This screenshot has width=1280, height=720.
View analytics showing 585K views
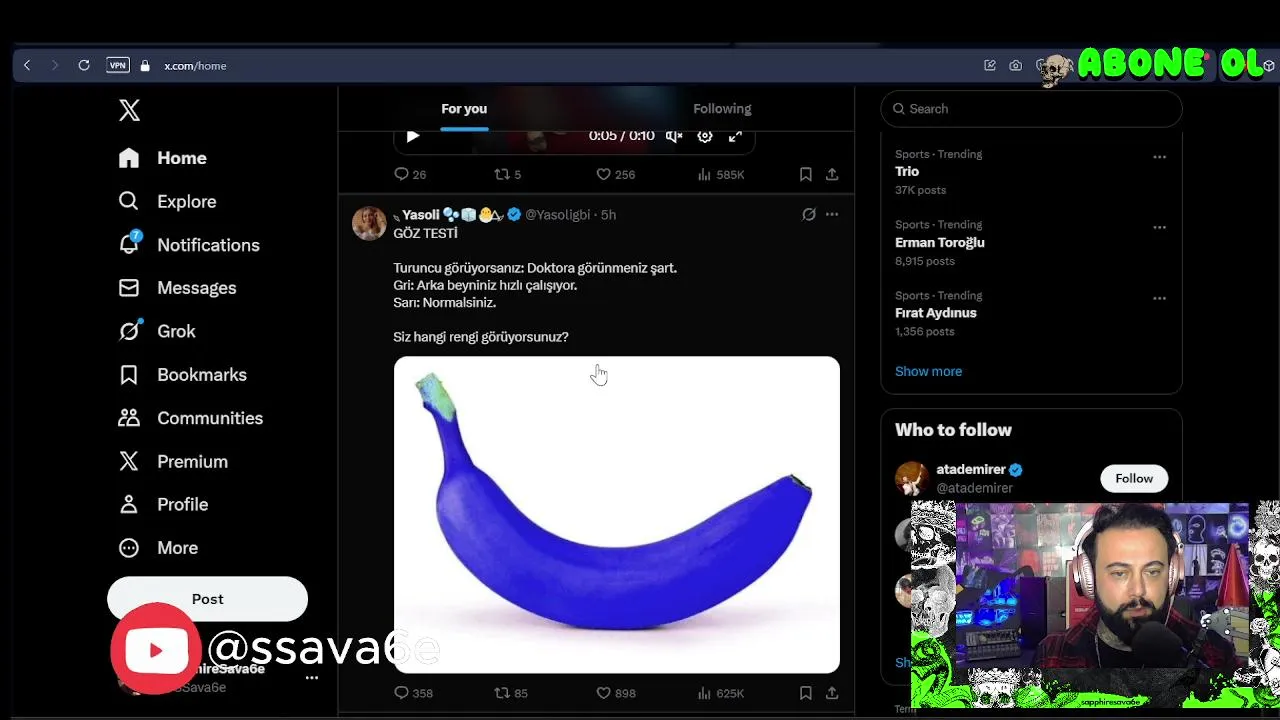click(721, 174)
